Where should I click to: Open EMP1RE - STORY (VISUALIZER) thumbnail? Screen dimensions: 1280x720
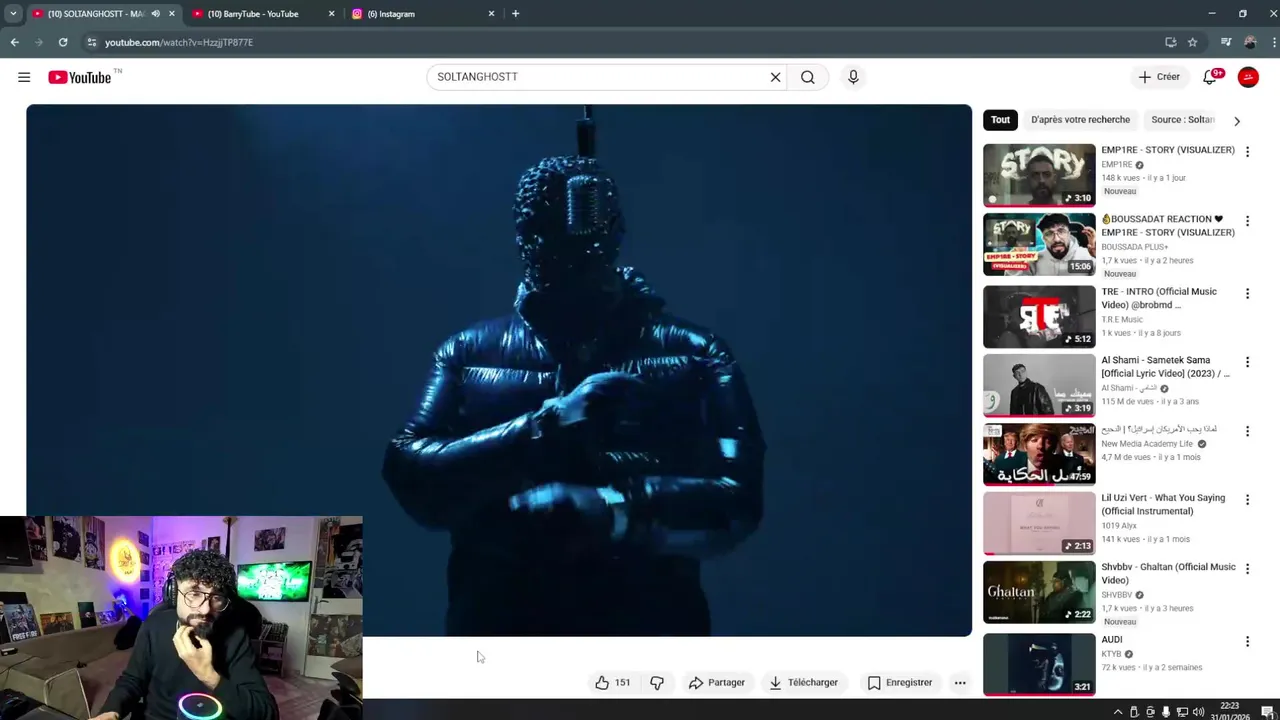click(1039, 175)
